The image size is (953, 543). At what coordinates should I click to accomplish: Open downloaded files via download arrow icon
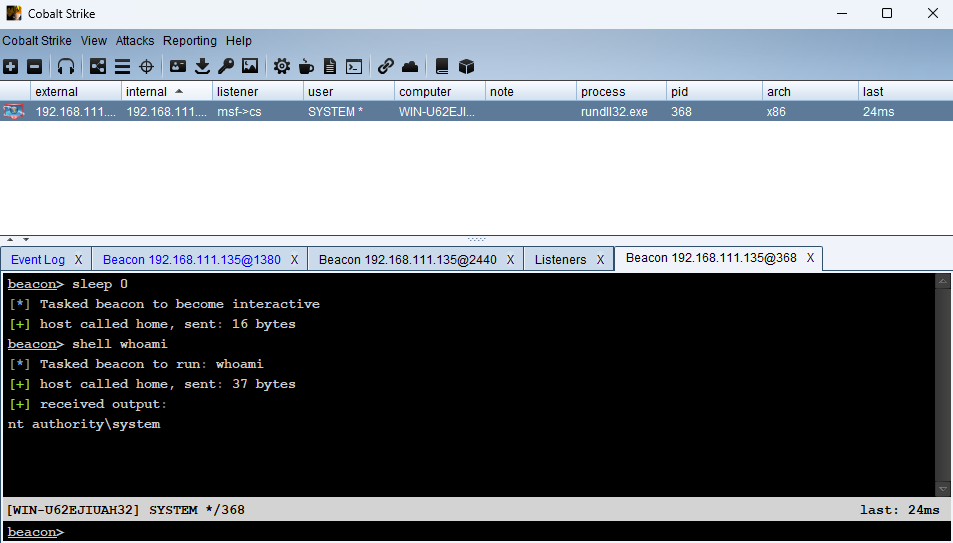(x=202, y=66)
